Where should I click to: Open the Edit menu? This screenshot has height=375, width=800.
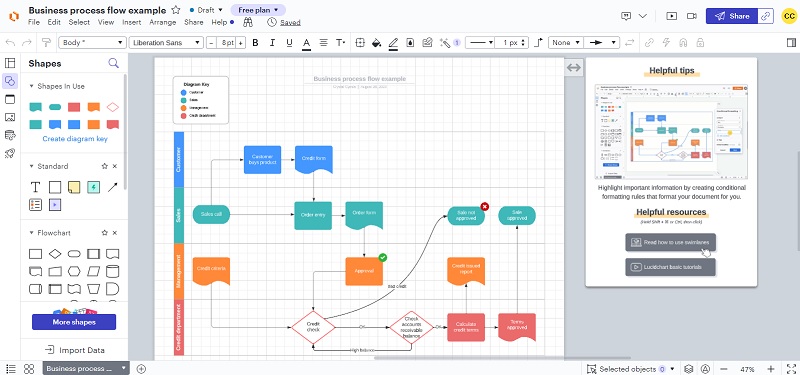pos(54,22)
